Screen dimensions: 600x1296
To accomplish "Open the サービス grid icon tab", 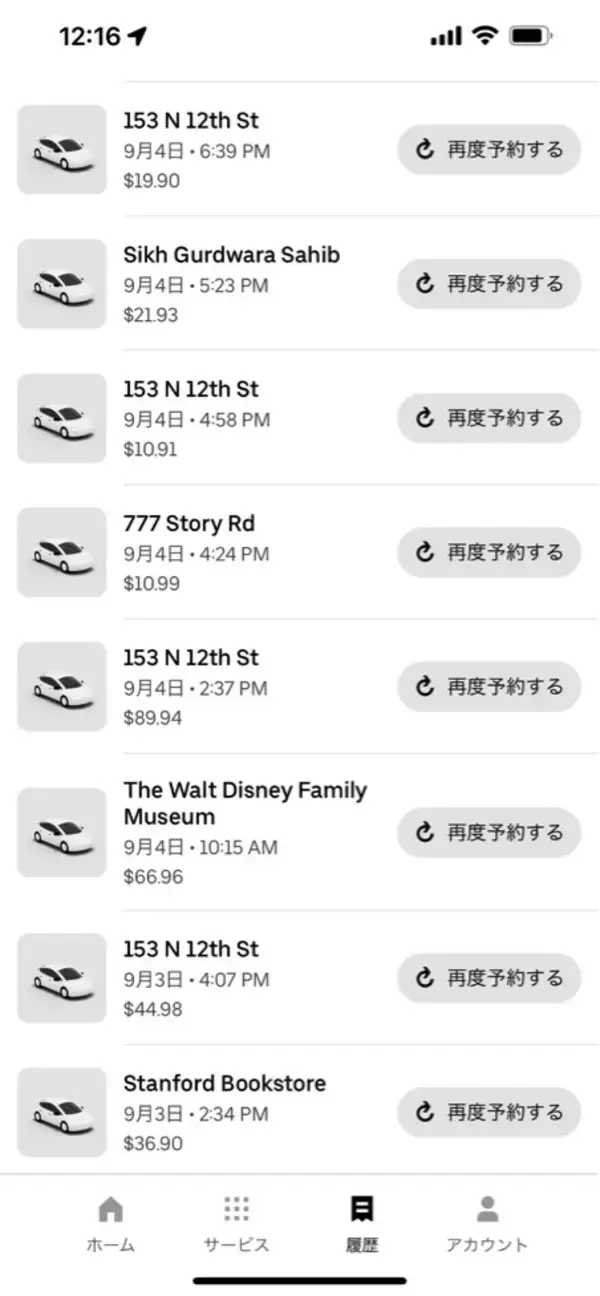I will (236, 1222).
